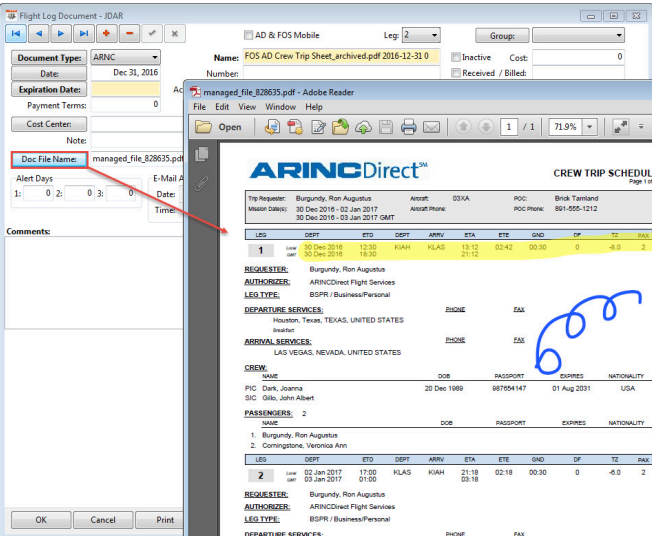Print the PDF with printer icon
652x536 pixels.
409,127
